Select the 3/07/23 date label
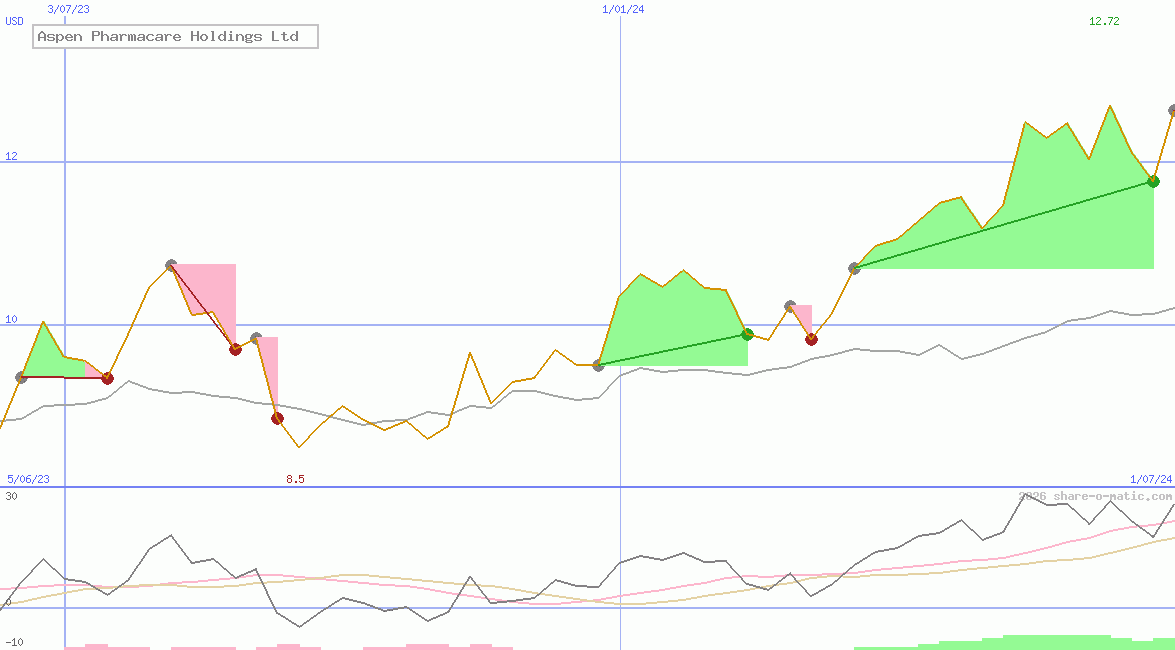 pyautogui.click(x=68, y=9)
